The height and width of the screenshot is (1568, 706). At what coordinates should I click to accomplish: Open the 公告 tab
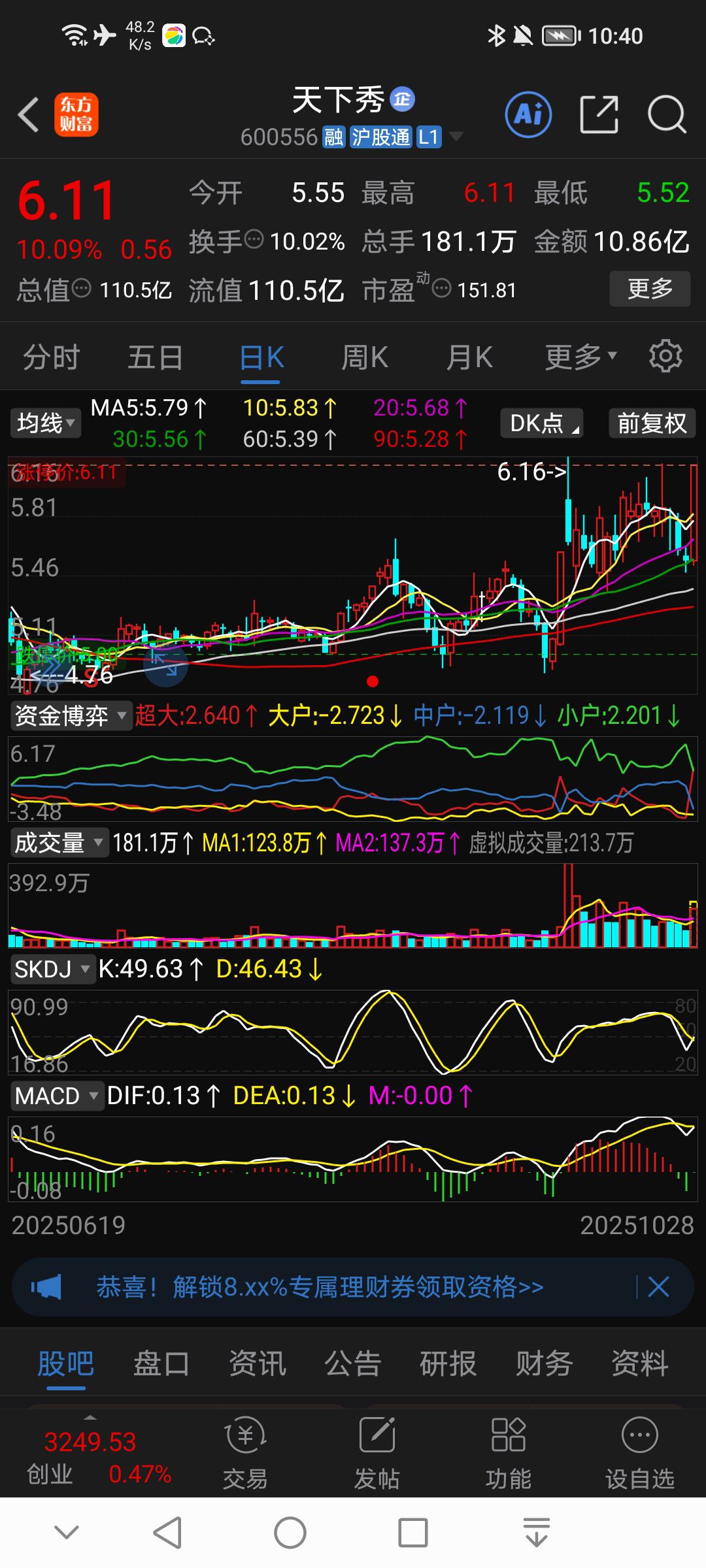point(353,1364)
